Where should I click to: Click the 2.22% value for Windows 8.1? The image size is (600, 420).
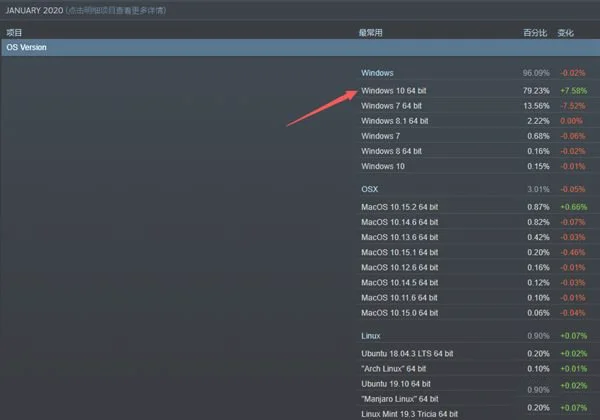pos(538,121)
